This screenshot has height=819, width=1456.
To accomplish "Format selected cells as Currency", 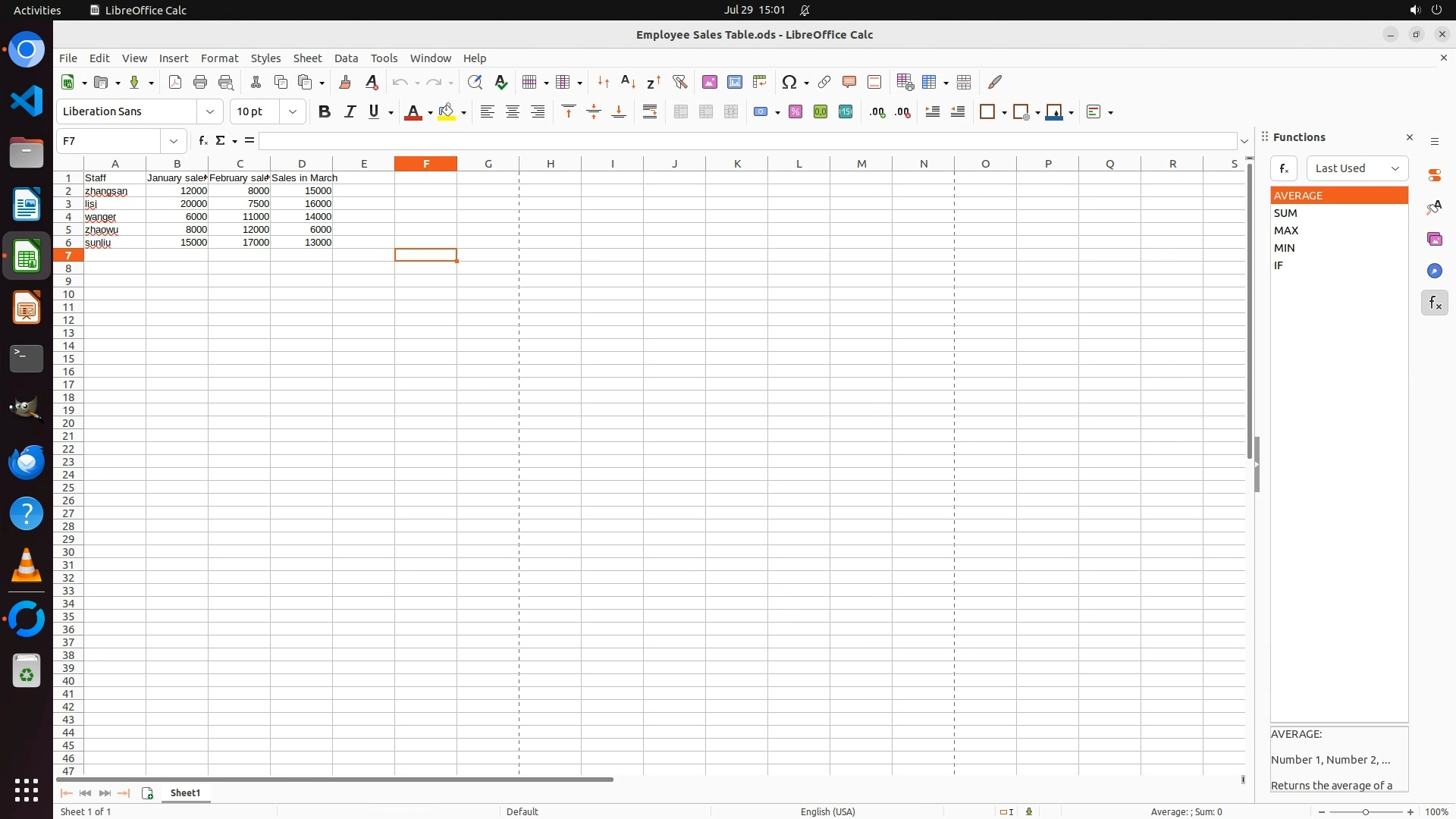I will tap(761, 112).
